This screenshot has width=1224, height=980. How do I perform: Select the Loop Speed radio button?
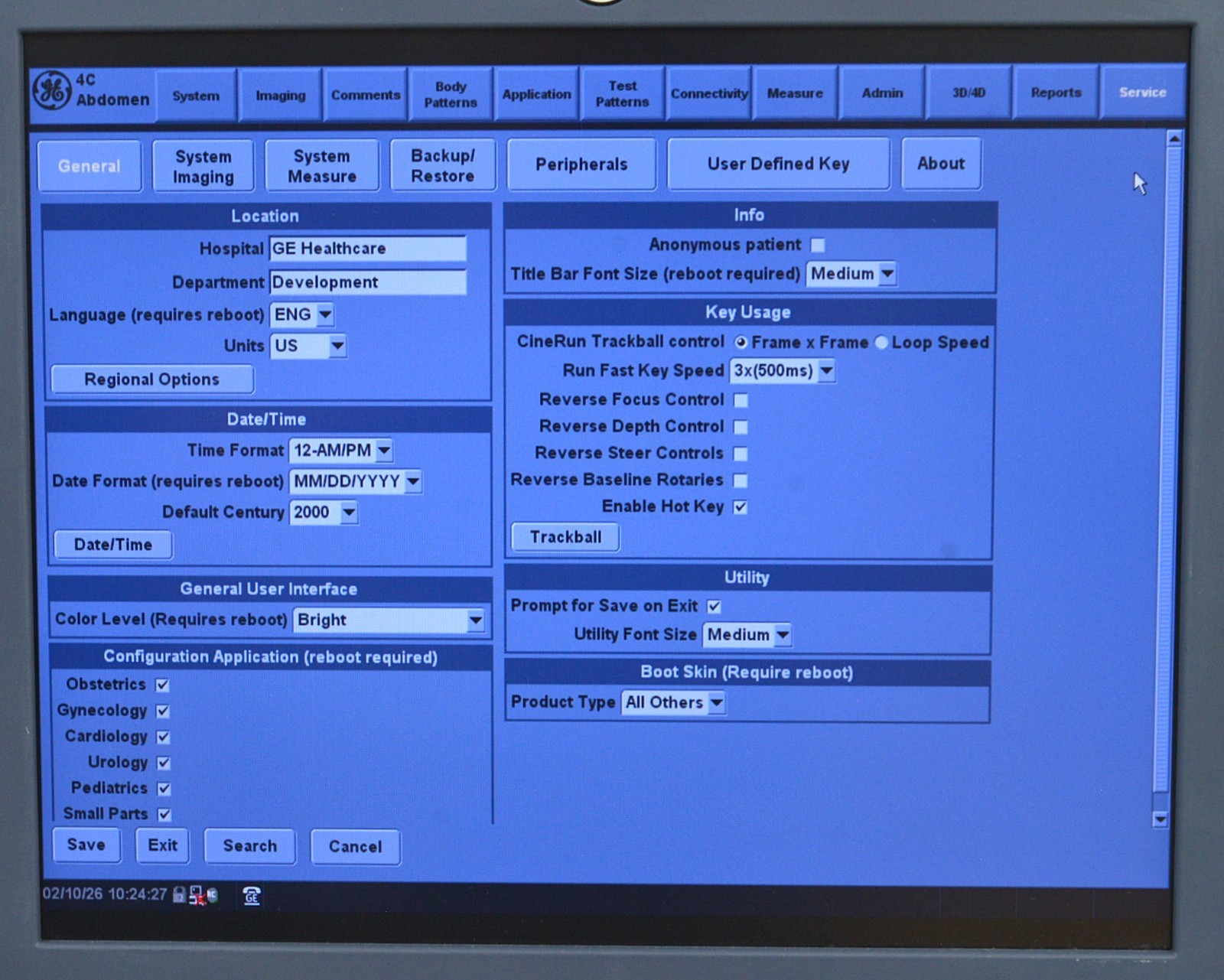[881, 343]
